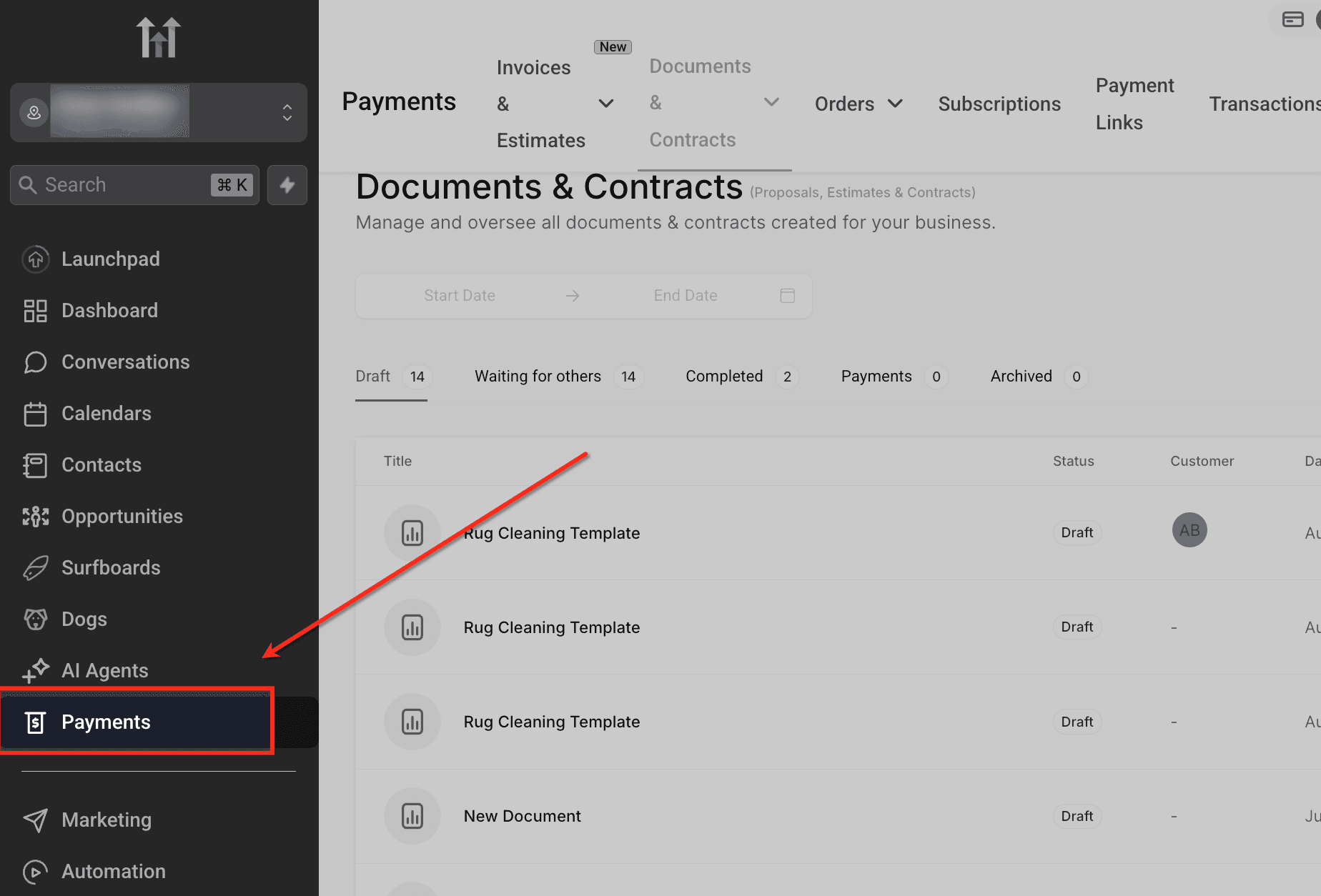
Task: Click the card icon in top right corner
Action: point(1292,19)
